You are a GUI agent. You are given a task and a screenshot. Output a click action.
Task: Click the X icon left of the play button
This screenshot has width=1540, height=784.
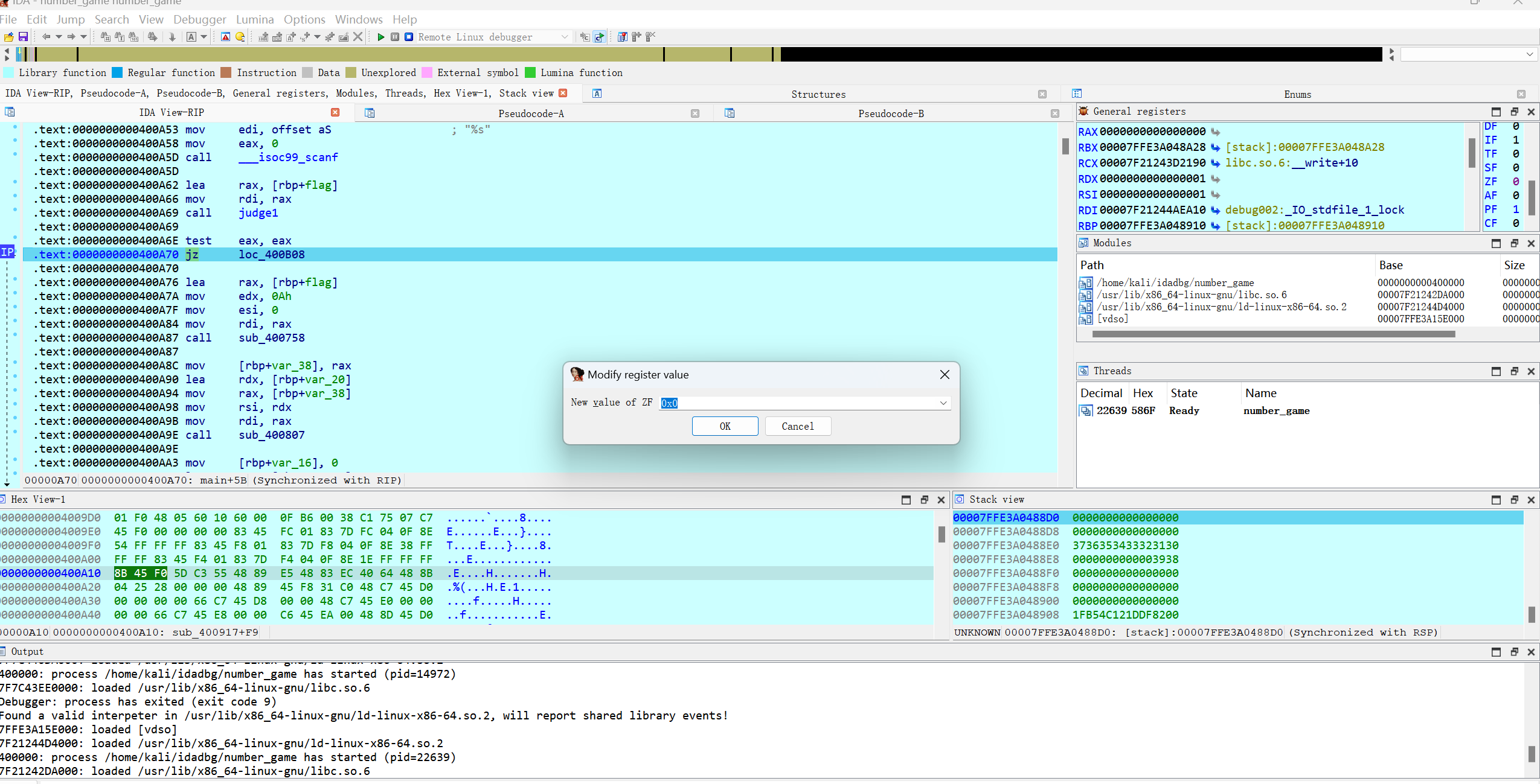358,37
